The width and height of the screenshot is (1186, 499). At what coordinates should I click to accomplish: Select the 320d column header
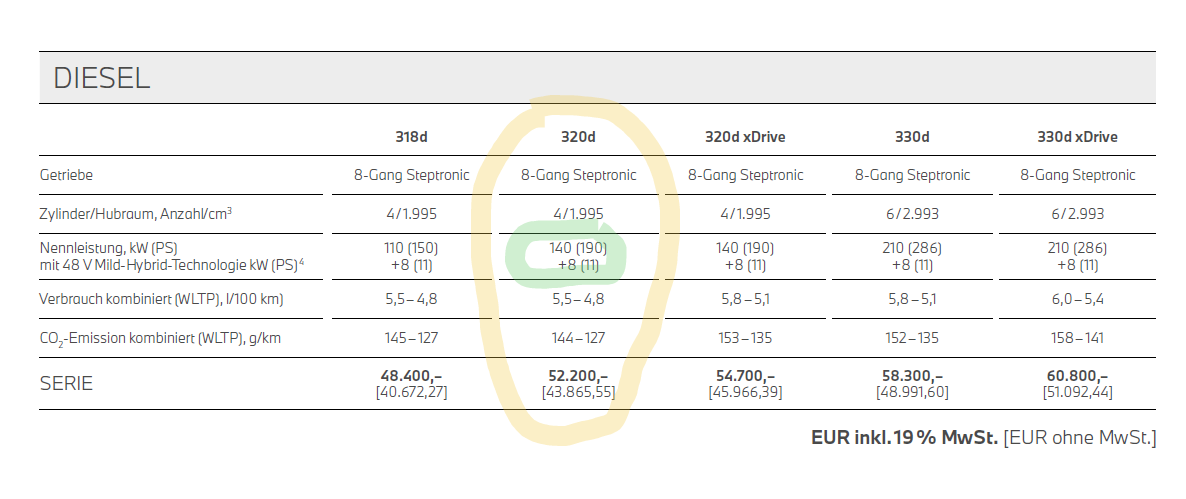click(579, 137)
